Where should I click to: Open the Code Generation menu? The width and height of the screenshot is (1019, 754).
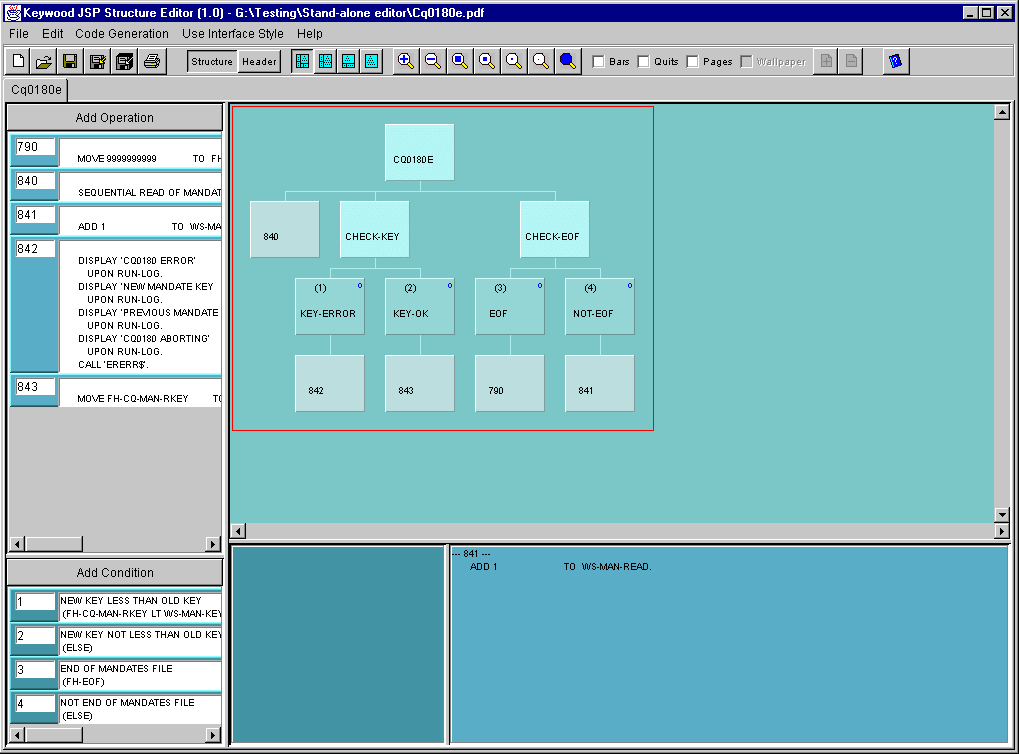pyautogui.click(x=122, y=33)
